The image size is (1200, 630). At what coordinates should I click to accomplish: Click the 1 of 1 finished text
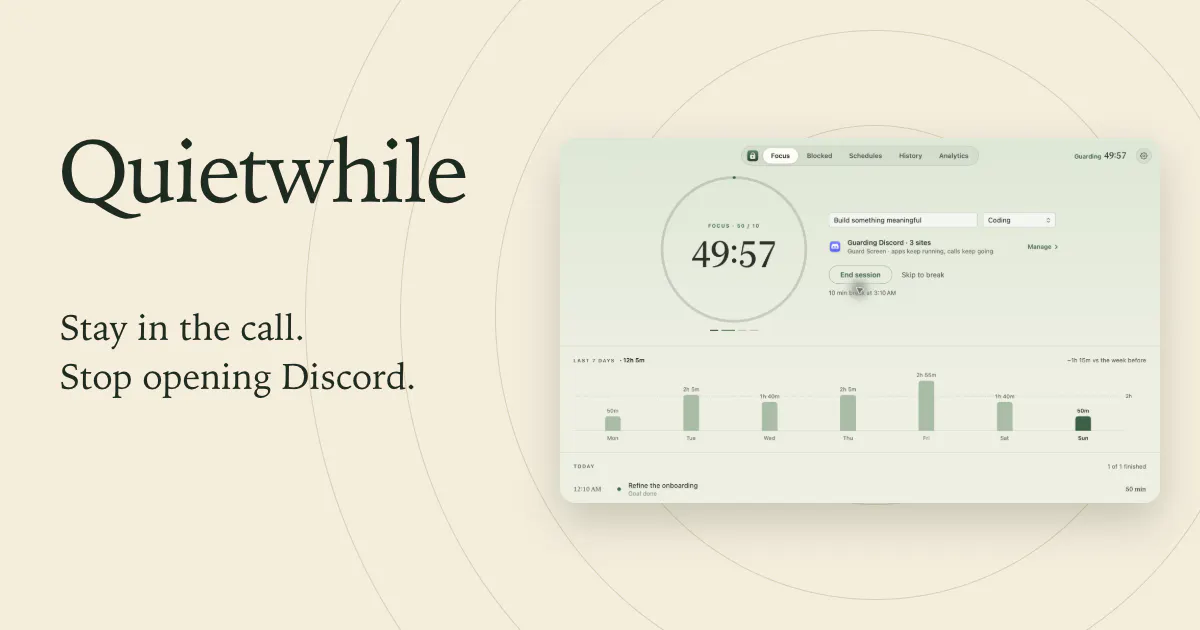[1126, 466]
